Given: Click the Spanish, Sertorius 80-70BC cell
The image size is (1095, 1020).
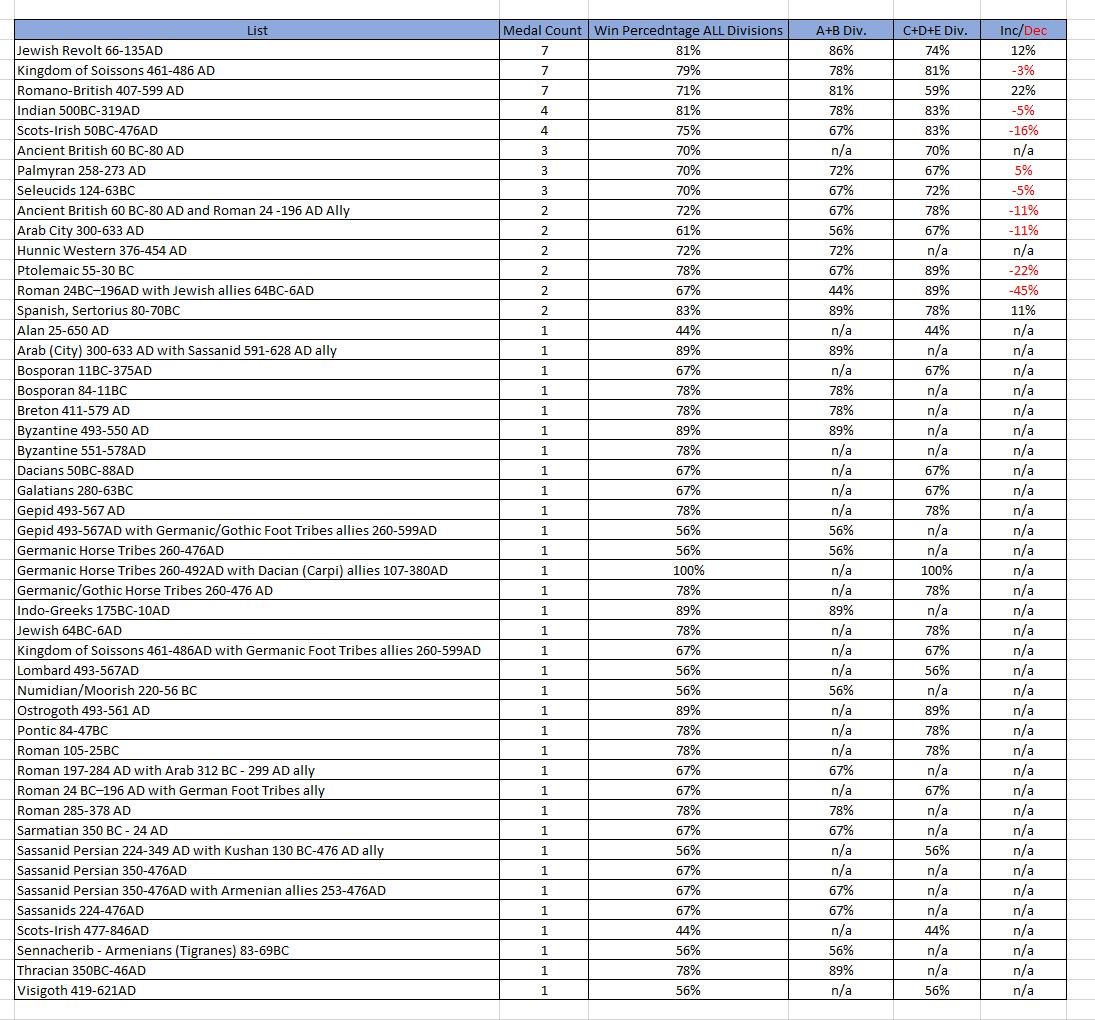Looking at the screenshot, I should tap(98, 310).
